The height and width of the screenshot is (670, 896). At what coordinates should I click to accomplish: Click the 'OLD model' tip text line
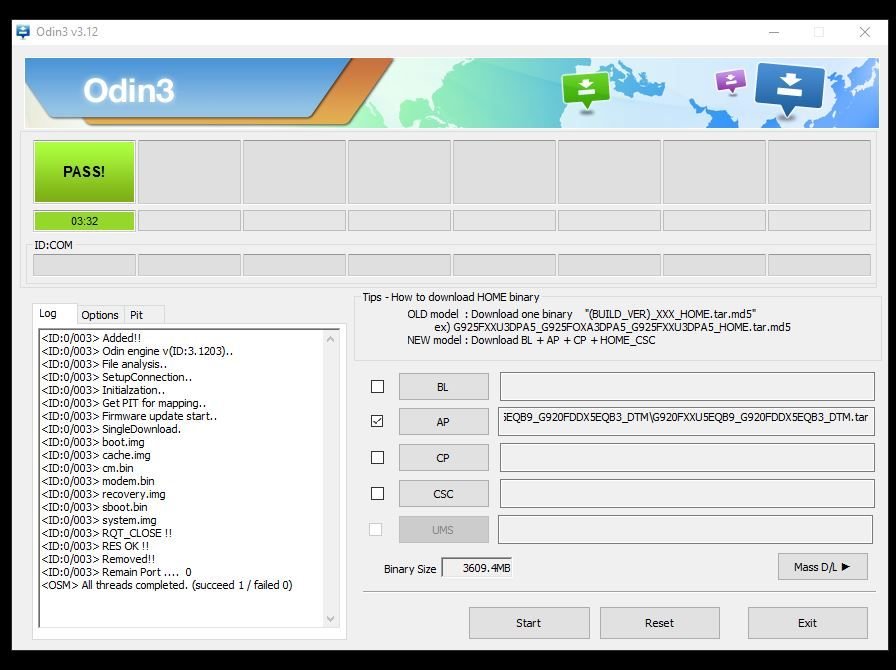pyautogui.click(x=582, y=314)
